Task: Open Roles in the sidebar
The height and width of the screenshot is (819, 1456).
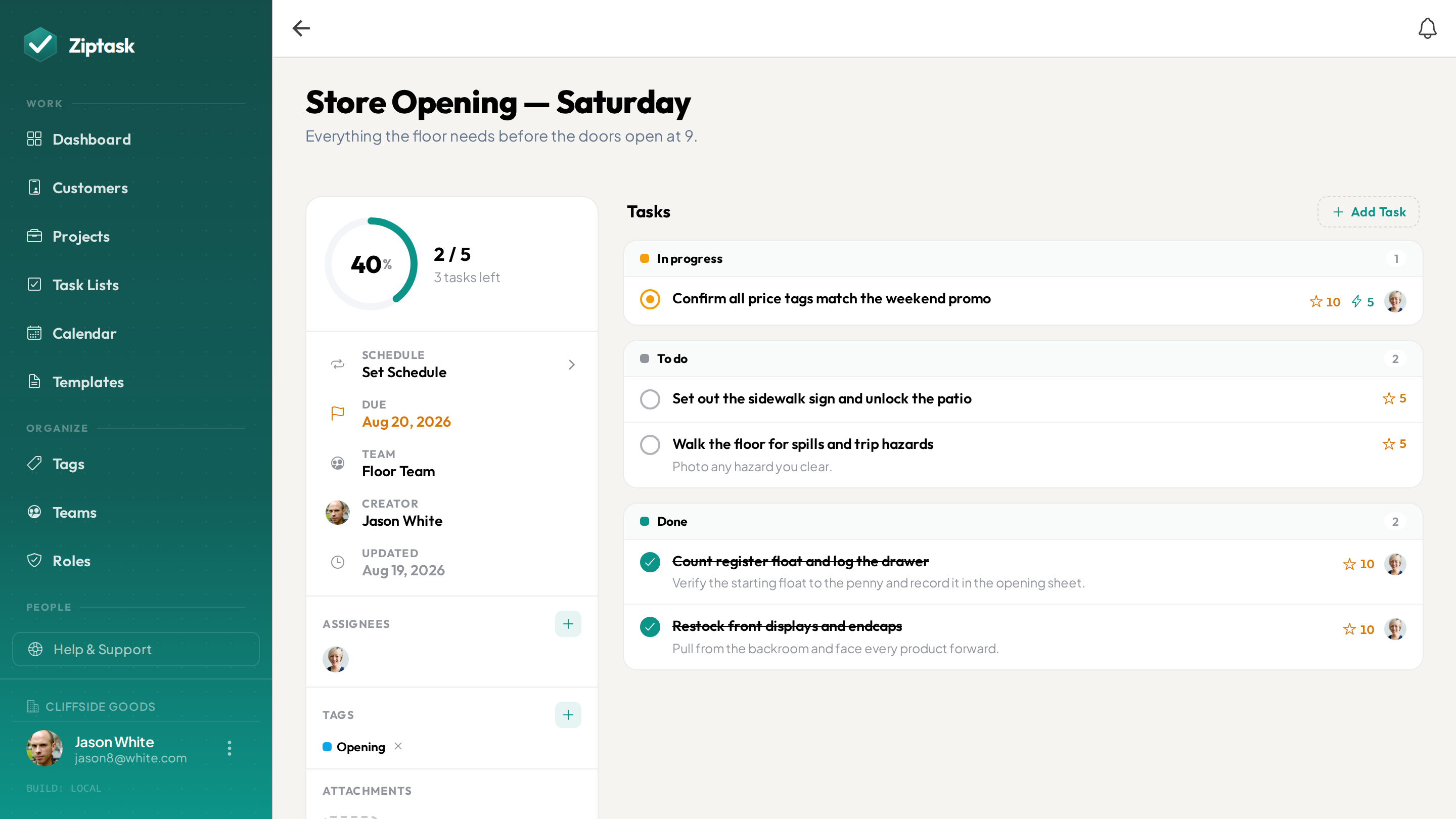Action: pyautogui.click(x=71, y=561)
